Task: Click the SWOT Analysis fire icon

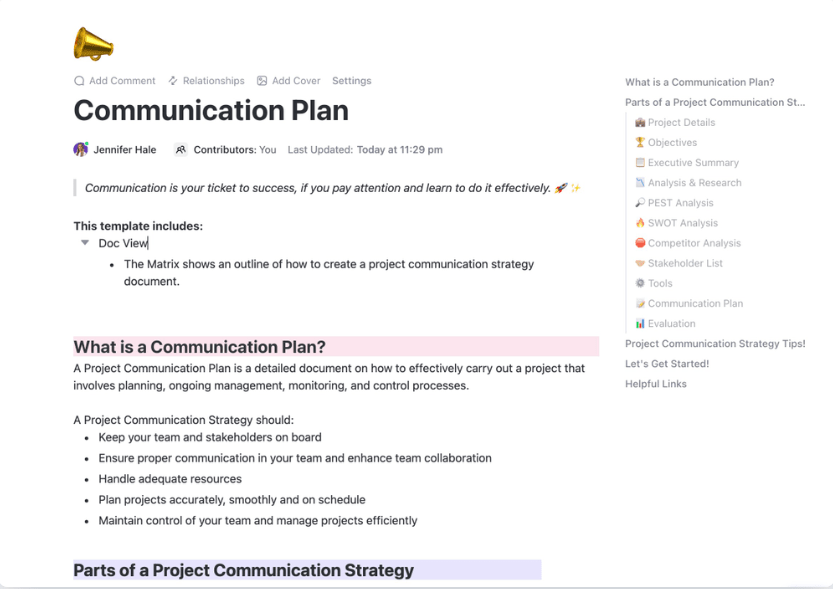Action: click(640, 223)
